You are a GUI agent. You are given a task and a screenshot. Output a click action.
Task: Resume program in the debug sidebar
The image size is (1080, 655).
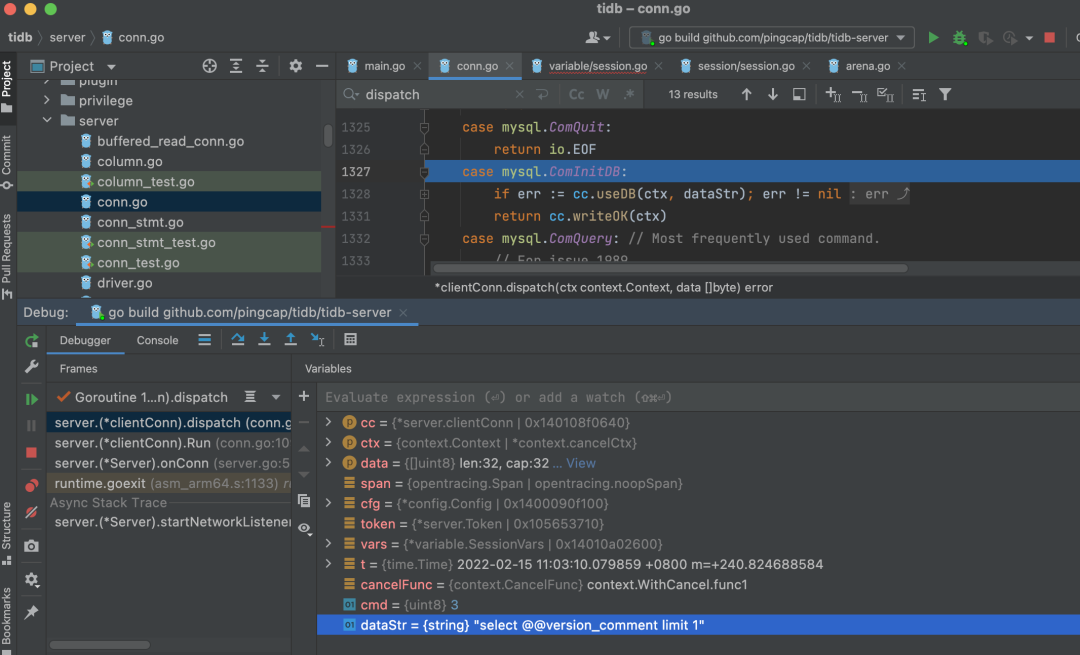coord(32,399)
